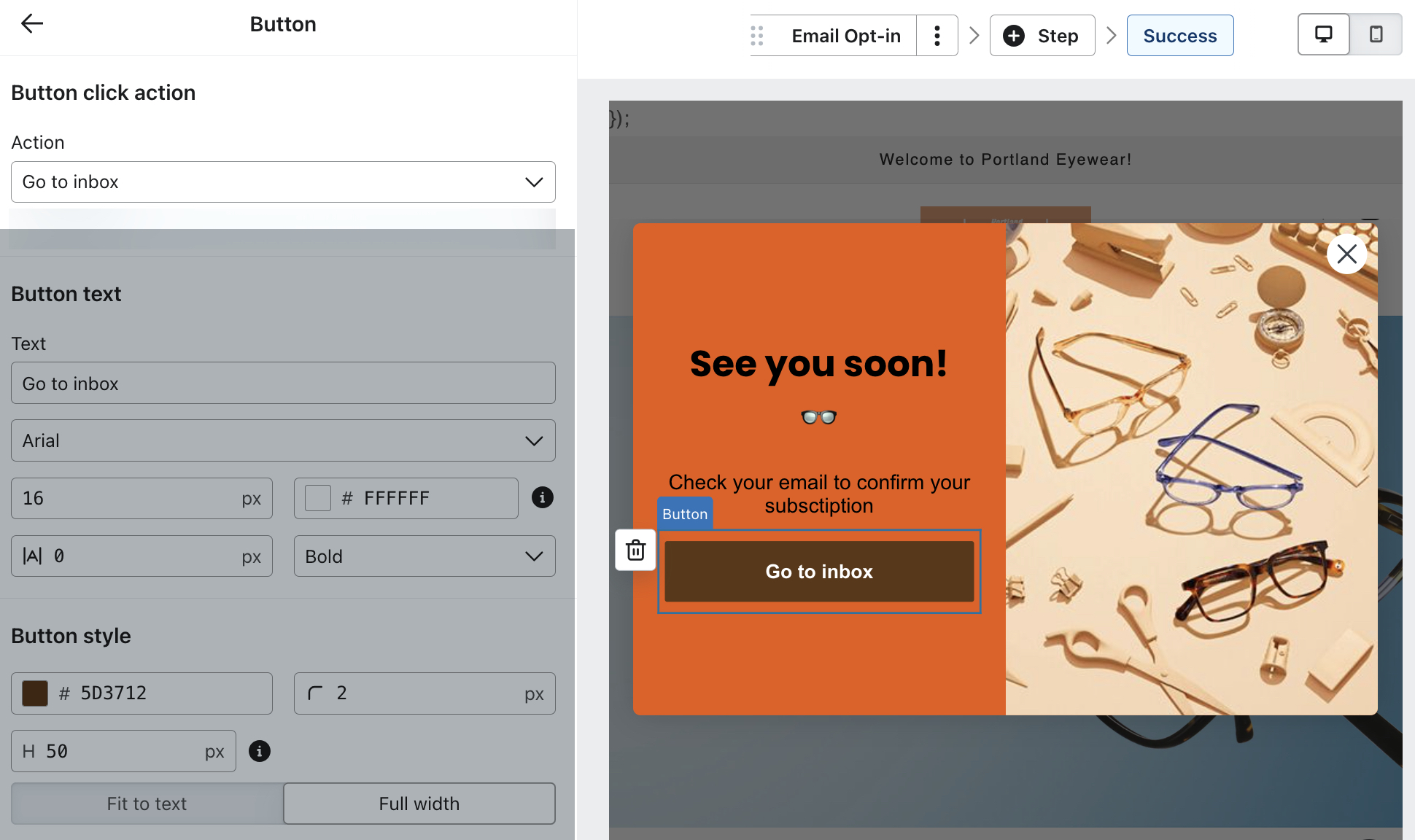
Task: Open the Action dropdown
Action: 283,182
